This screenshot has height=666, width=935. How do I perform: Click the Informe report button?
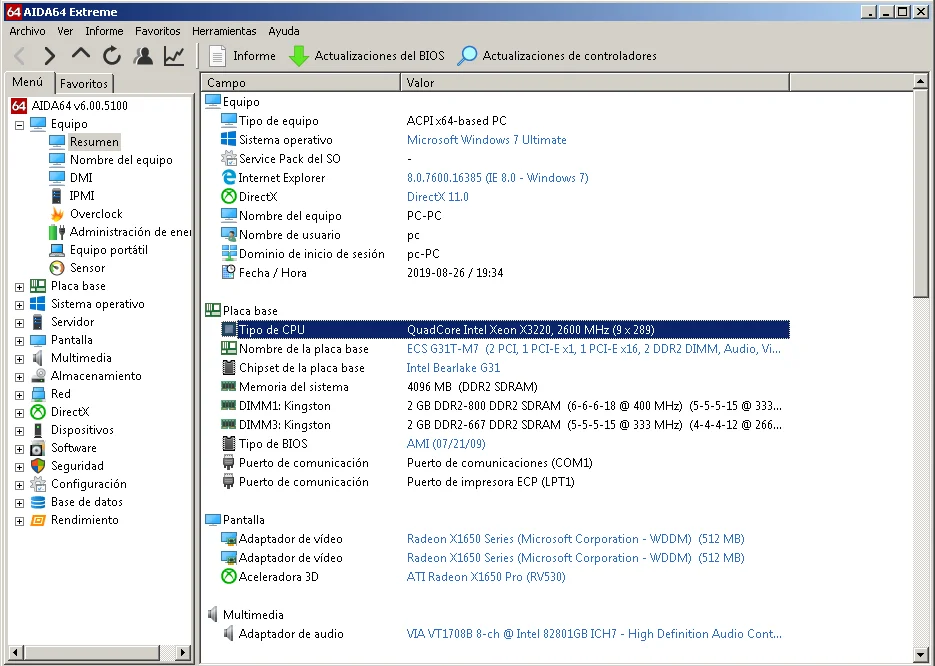click(242, 56)
